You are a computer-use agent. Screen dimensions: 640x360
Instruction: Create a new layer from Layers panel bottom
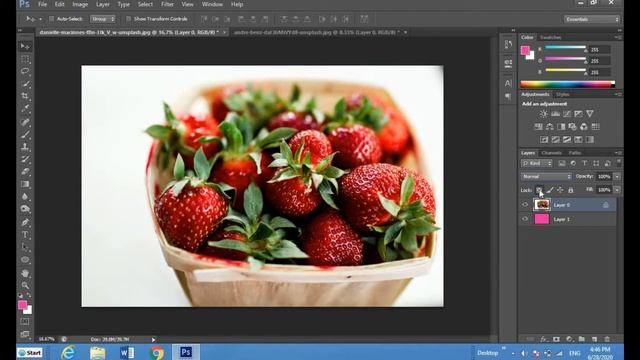tap(594, 339)
